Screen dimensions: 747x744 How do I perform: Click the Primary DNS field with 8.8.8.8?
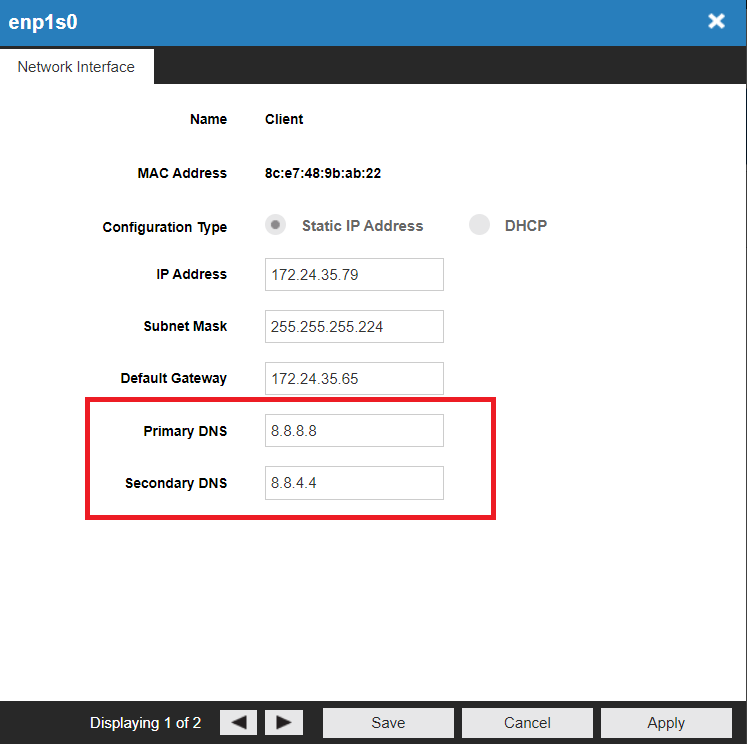354,431
